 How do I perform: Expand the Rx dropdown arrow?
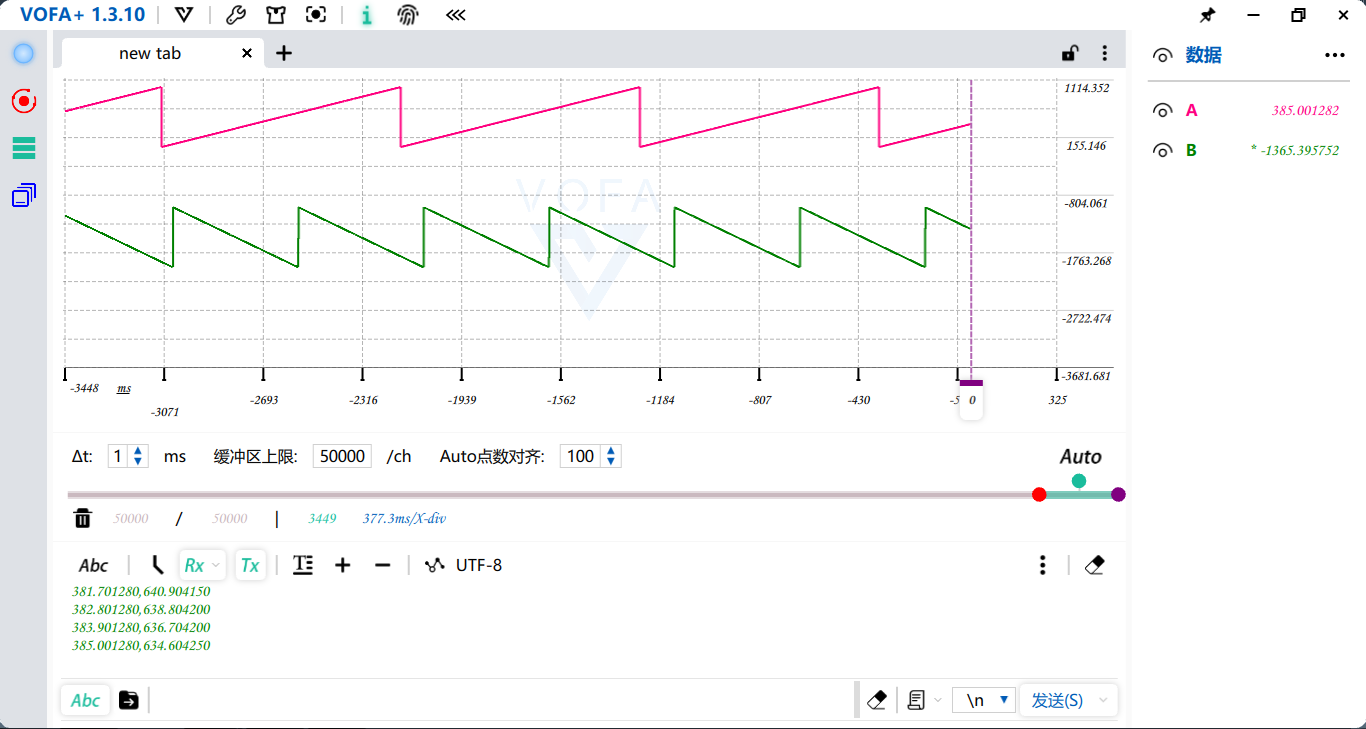pyautogui.click(x=216, y=565)
